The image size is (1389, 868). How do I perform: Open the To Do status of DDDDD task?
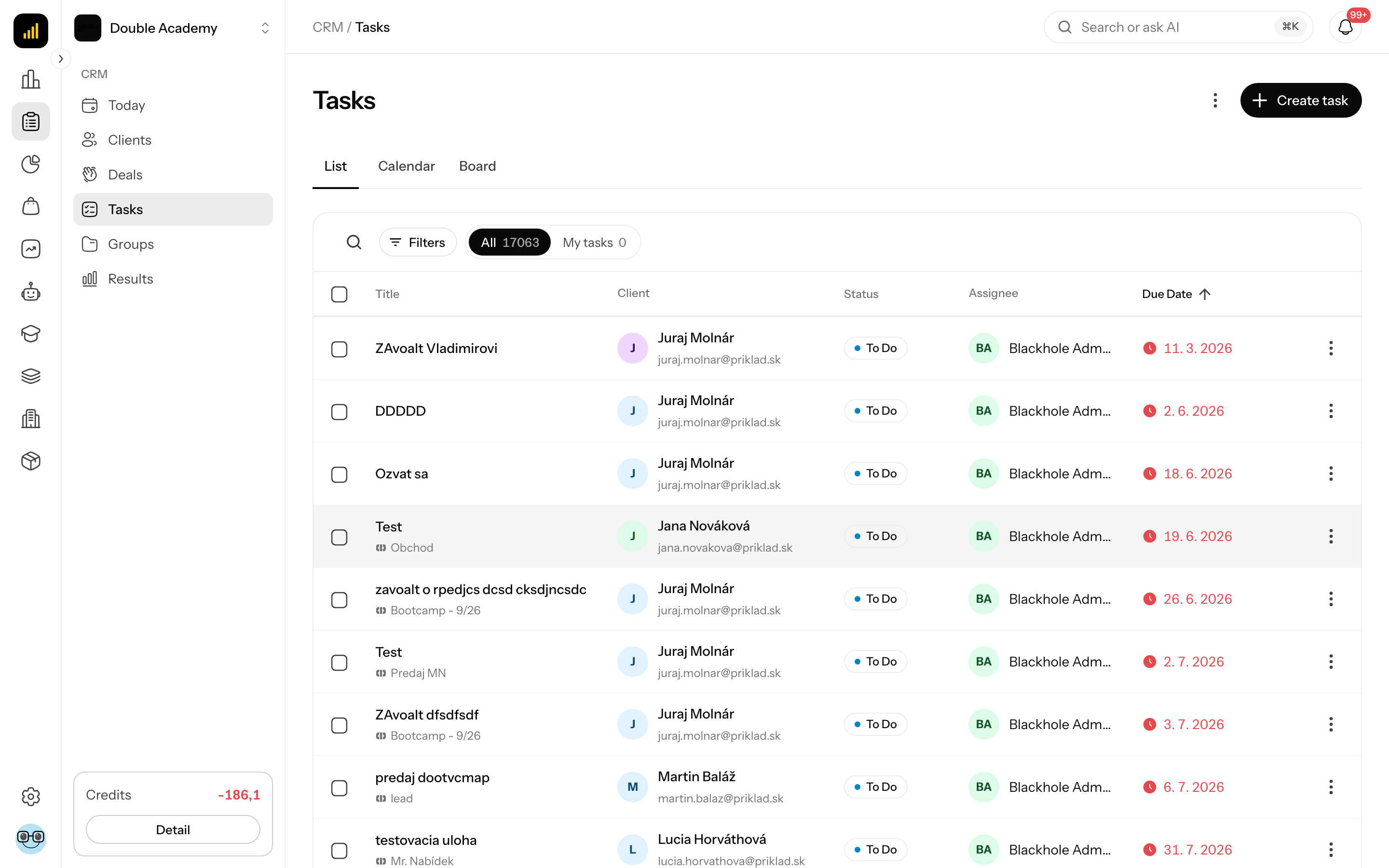coord(875,411)
